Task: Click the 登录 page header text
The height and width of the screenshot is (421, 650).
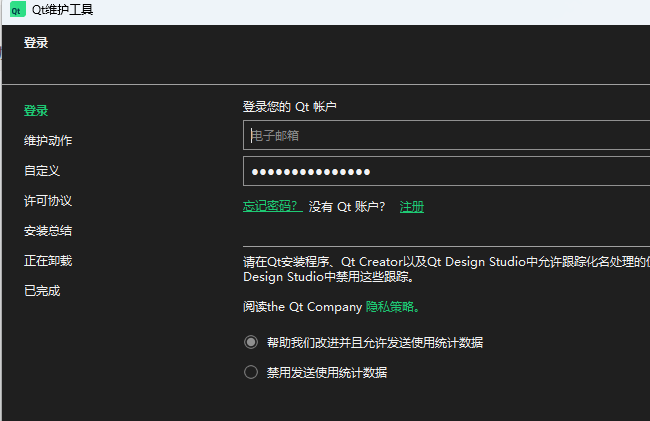Action: pos(36,43)
